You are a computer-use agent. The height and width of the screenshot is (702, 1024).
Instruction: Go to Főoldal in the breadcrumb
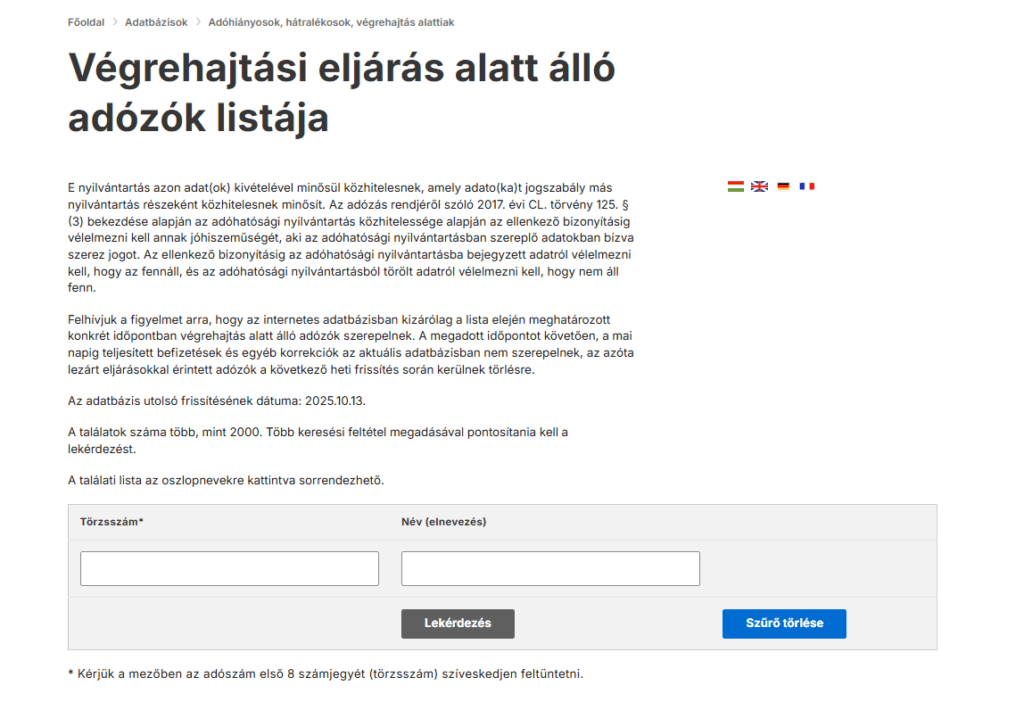(x=86, y=22)
